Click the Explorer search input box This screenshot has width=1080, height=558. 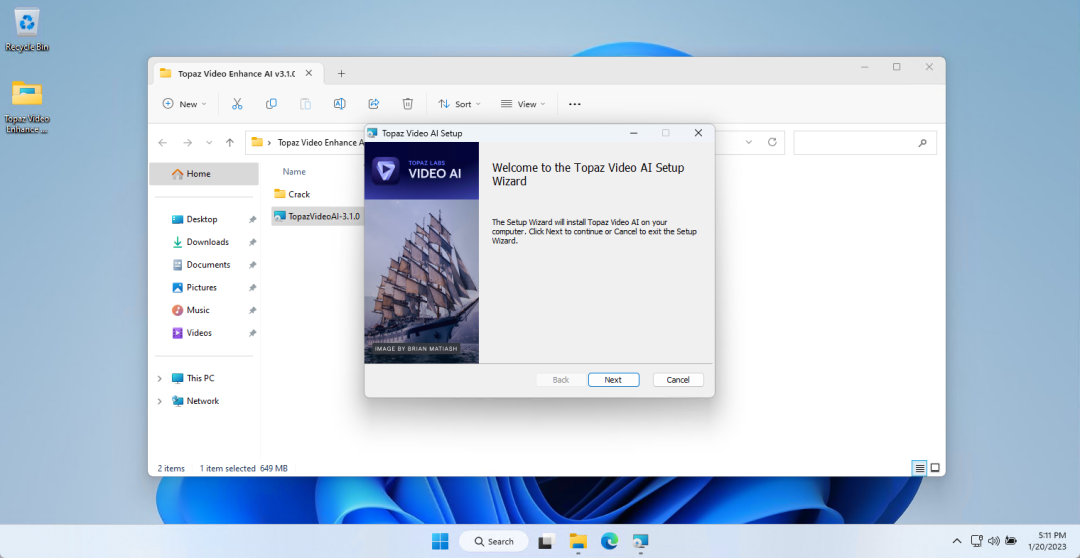click(x=865, y=143)
